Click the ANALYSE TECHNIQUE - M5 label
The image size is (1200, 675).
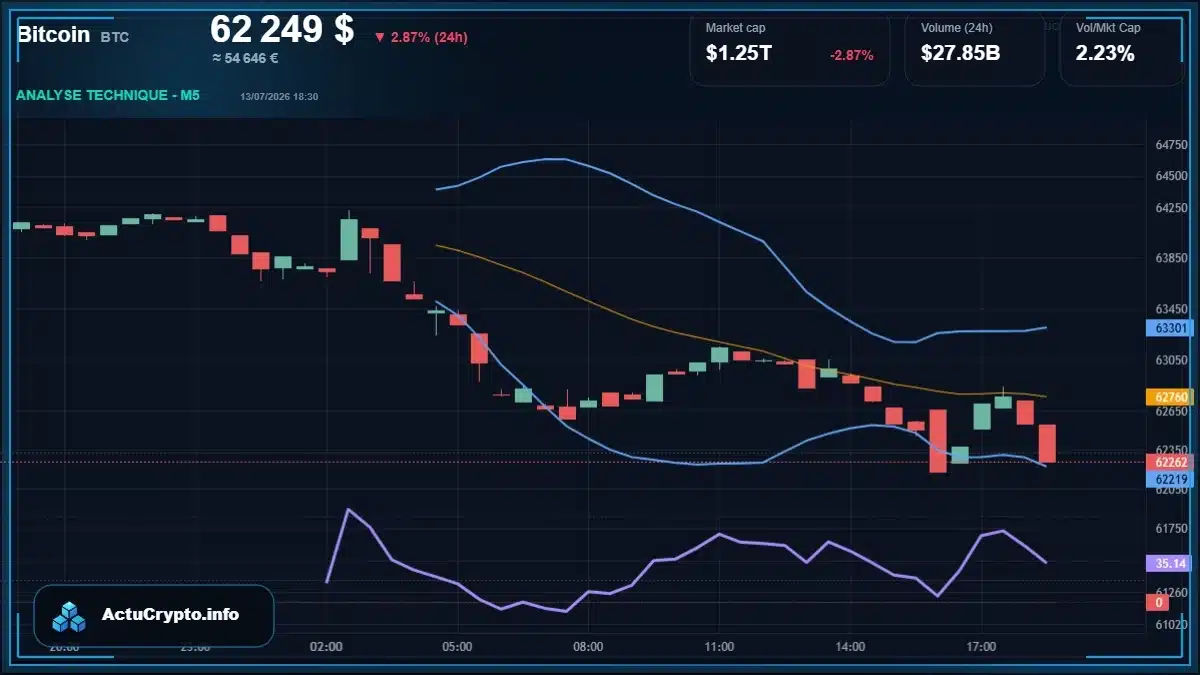(x=108, y=95)
